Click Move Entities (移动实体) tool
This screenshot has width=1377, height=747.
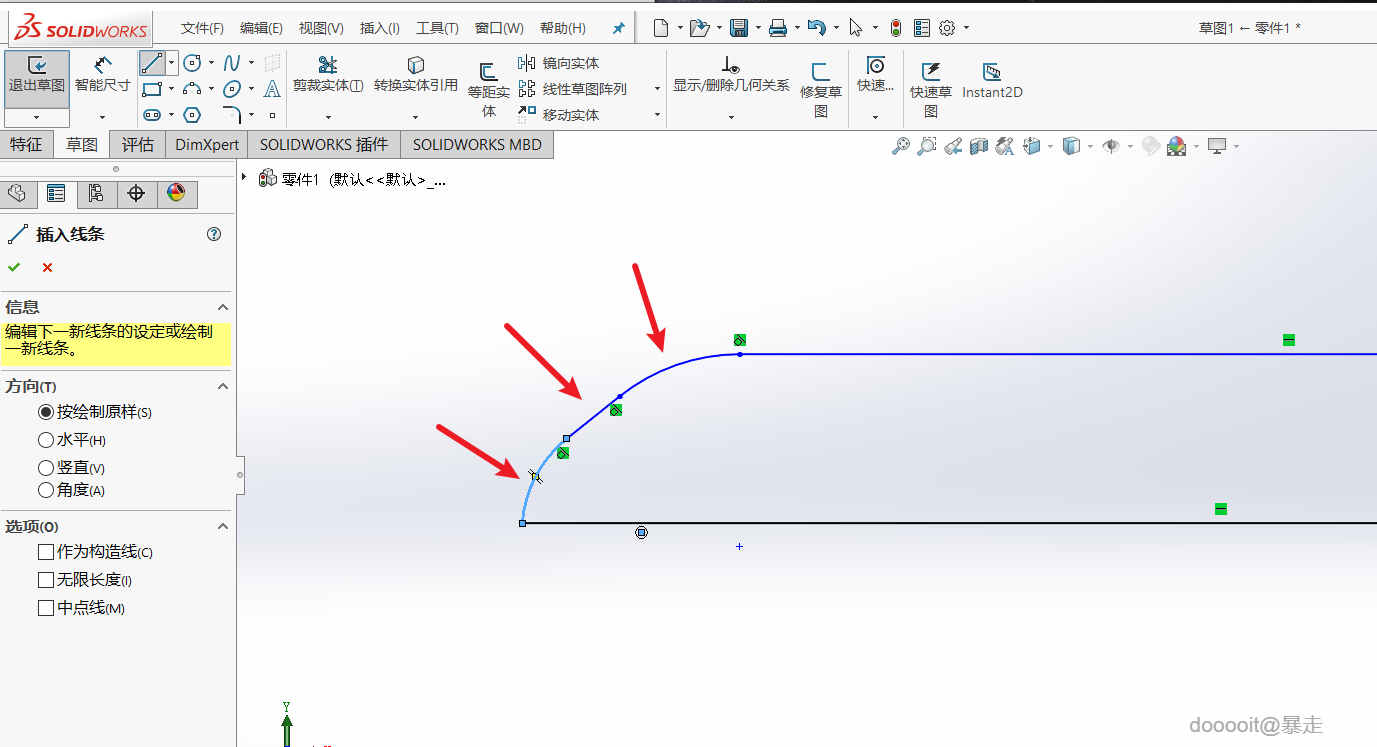pyautogui.click(x=559, y=115)
